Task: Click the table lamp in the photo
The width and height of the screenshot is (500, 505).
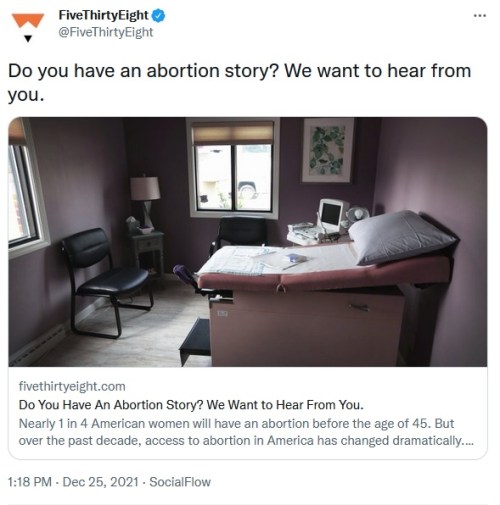Action: (145, 200)
